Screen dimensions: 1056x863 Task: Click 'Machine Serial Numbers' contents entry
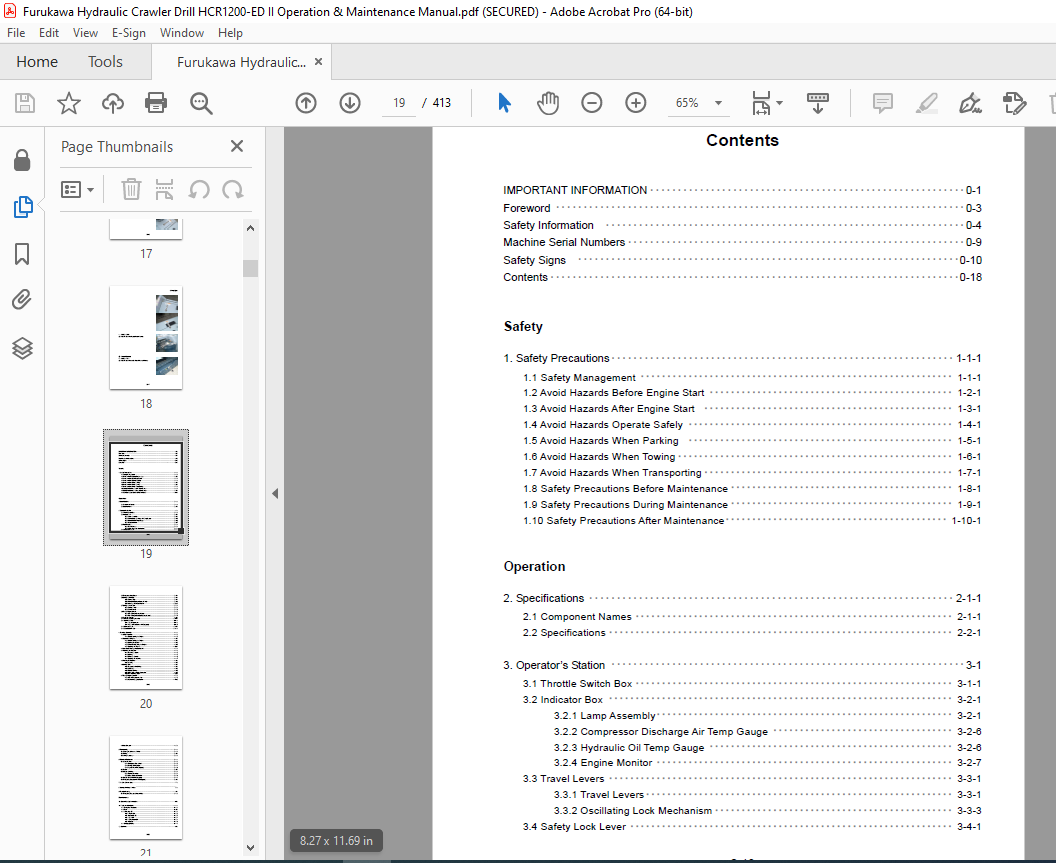(742, 243)
